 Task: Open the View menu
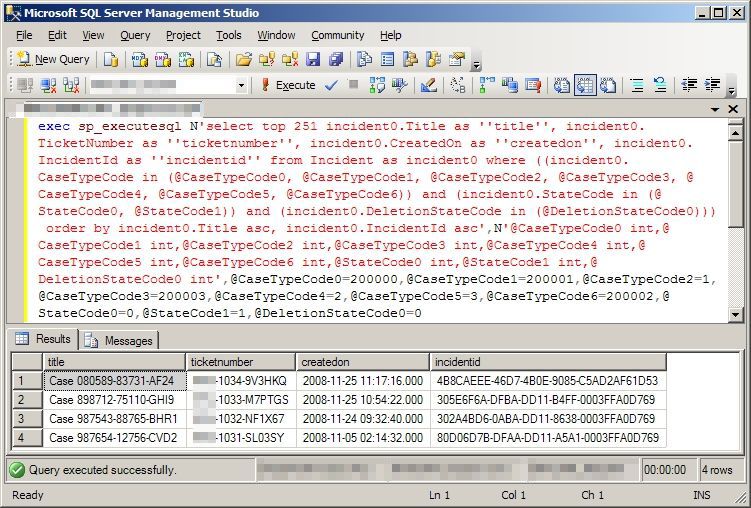[x=93, y=35]
